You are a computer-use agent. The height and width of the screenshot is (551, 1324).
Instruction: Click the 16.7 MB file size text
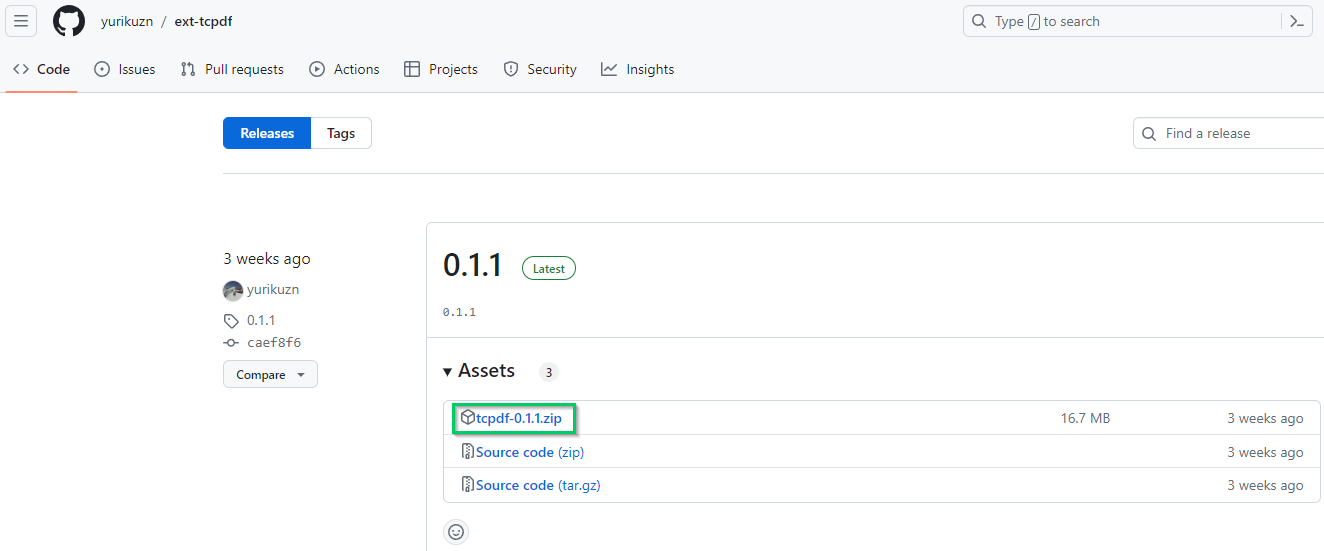pos(1085,418)
